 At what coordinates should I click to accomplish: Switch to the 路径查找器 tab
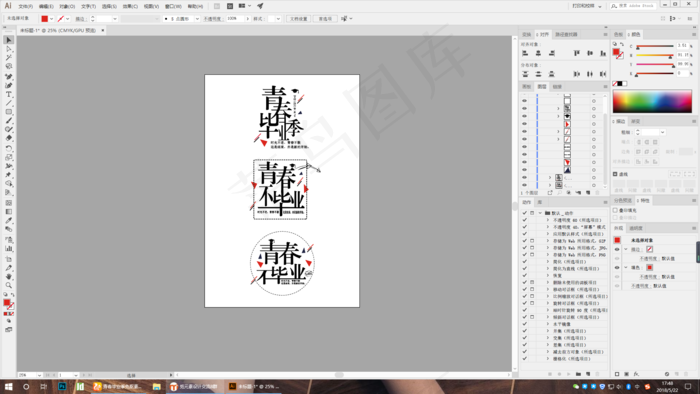[x=566, y=34]
